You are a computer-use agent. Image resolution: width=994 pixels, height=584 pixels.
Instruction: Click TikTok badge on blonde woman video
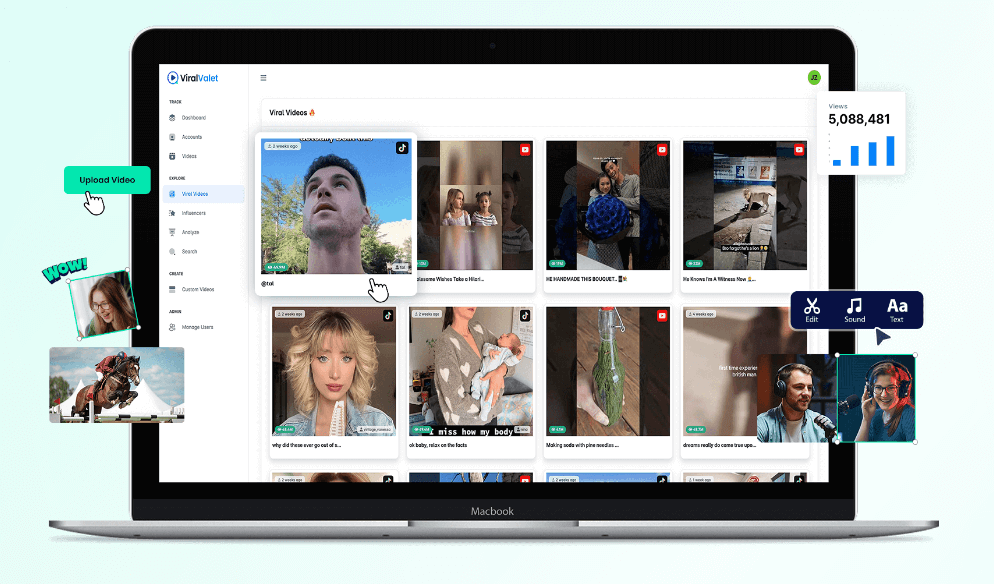click(388, 315)
